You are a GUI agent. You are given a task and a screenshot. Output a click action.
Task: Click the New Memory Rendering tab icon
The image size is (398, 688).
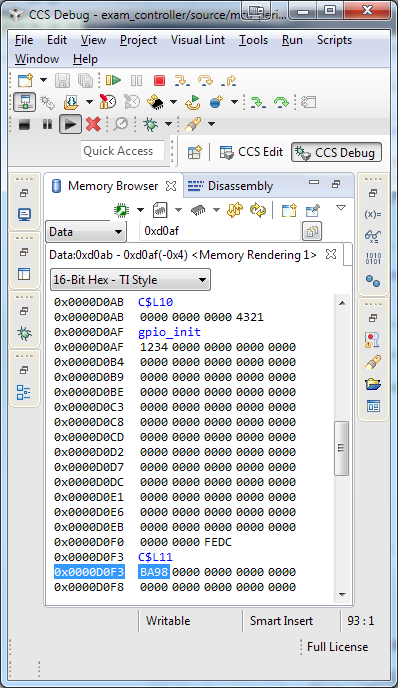(x=289, y=210)
